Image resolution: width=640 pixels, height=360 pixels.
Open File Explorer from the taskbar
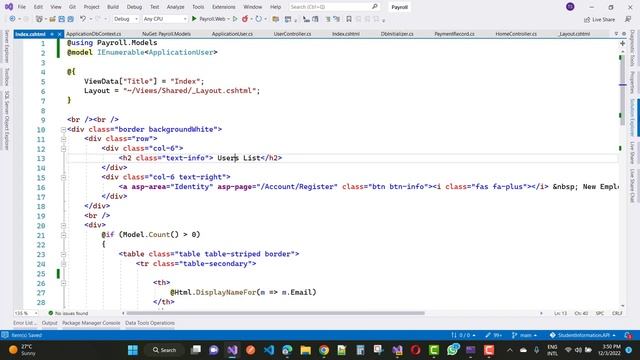coord(305,350)
